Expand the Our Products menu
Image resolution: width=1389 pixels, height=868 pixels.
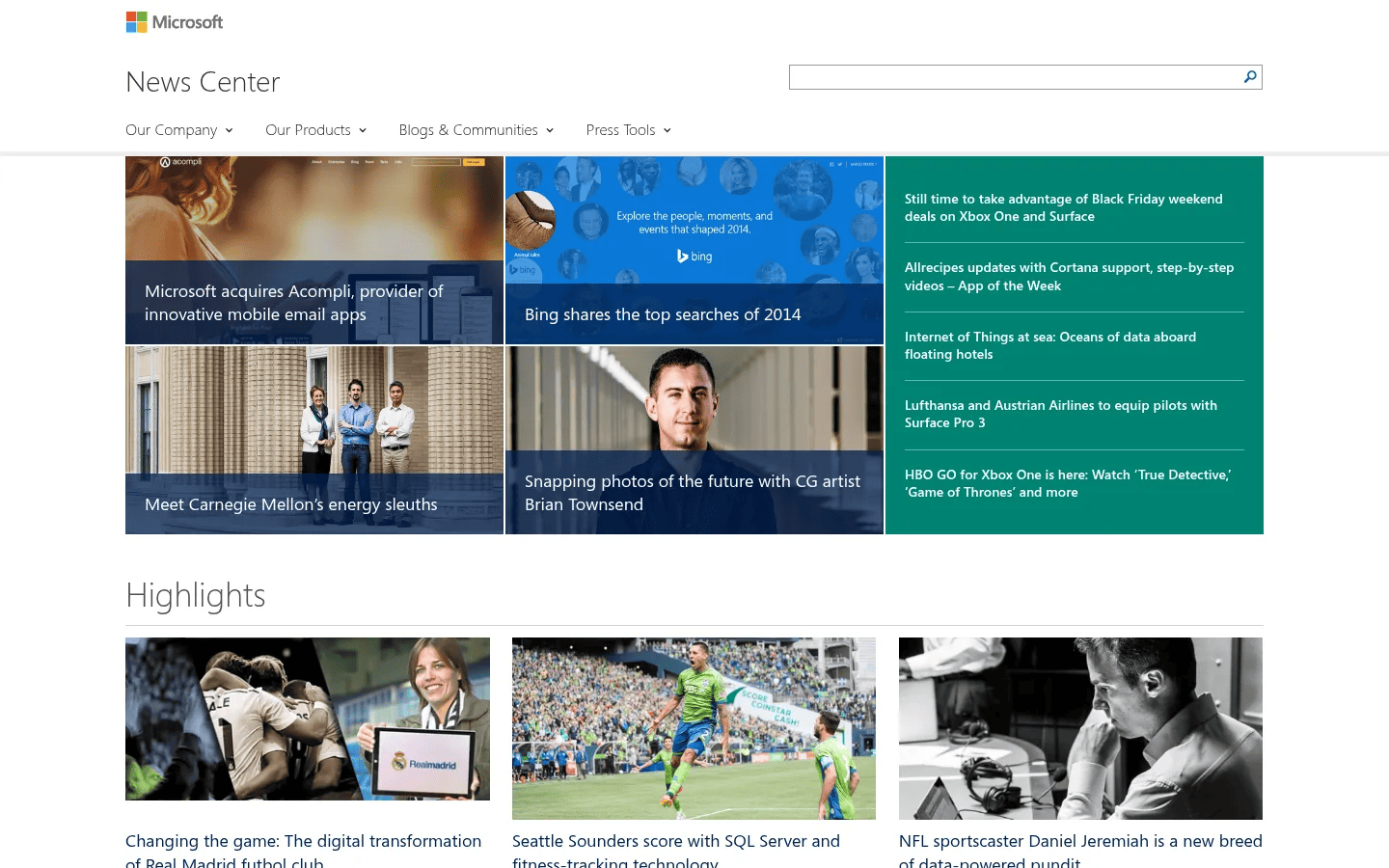(x=316, y=130)
